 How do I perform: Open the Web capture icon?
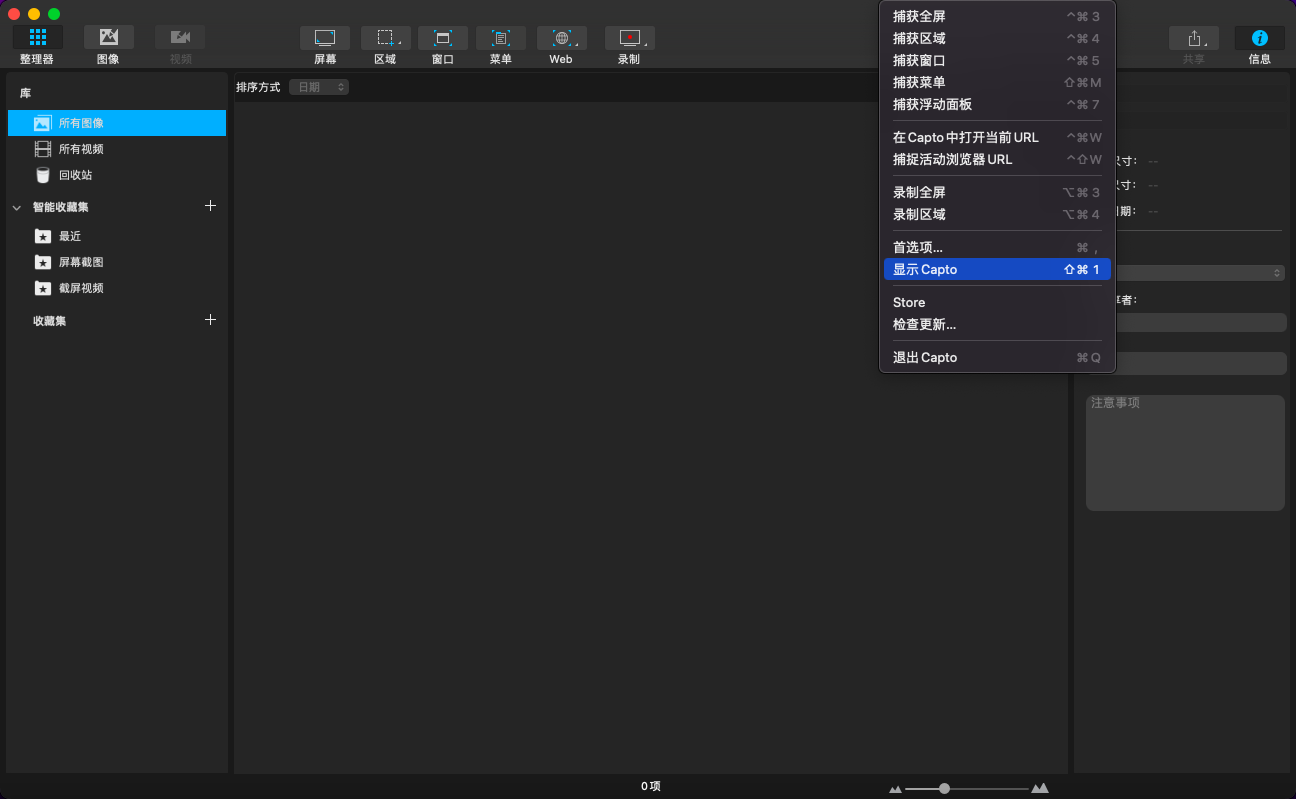coord(561,38)
